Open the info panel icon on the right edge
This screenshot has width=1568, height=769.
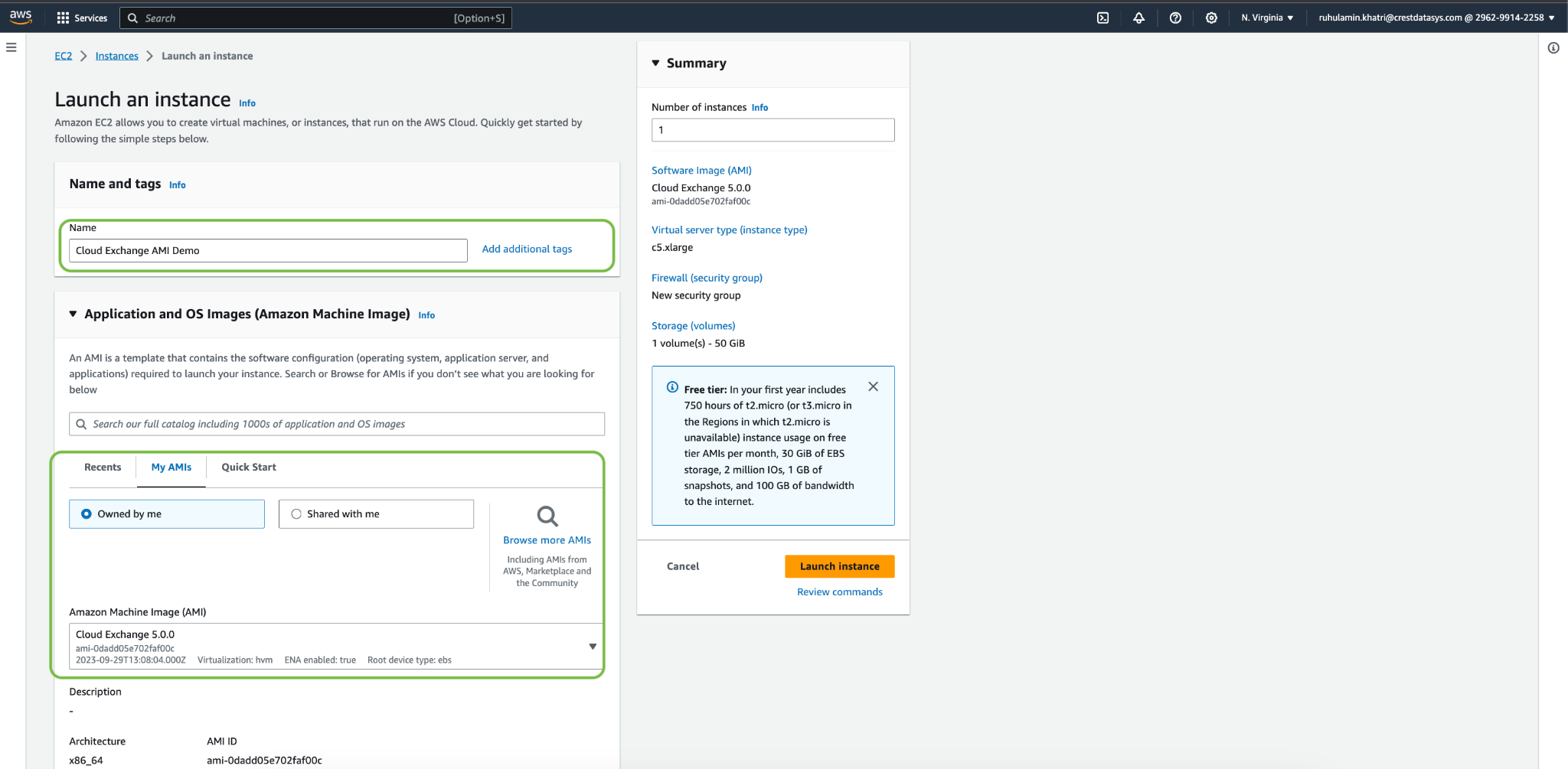pyautogui.click(x=1553, y=47)
